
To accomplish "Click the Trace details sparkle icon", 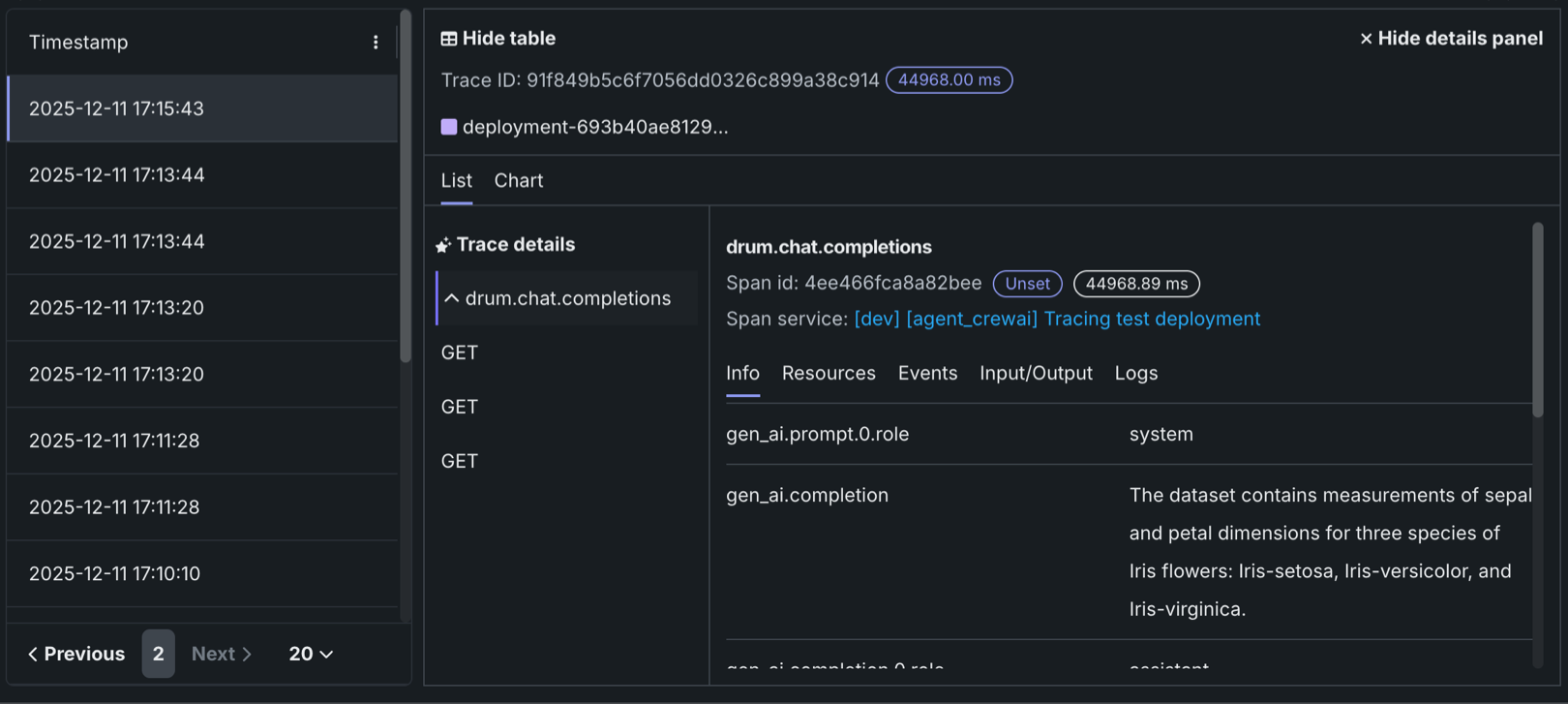I will point(443,245).
